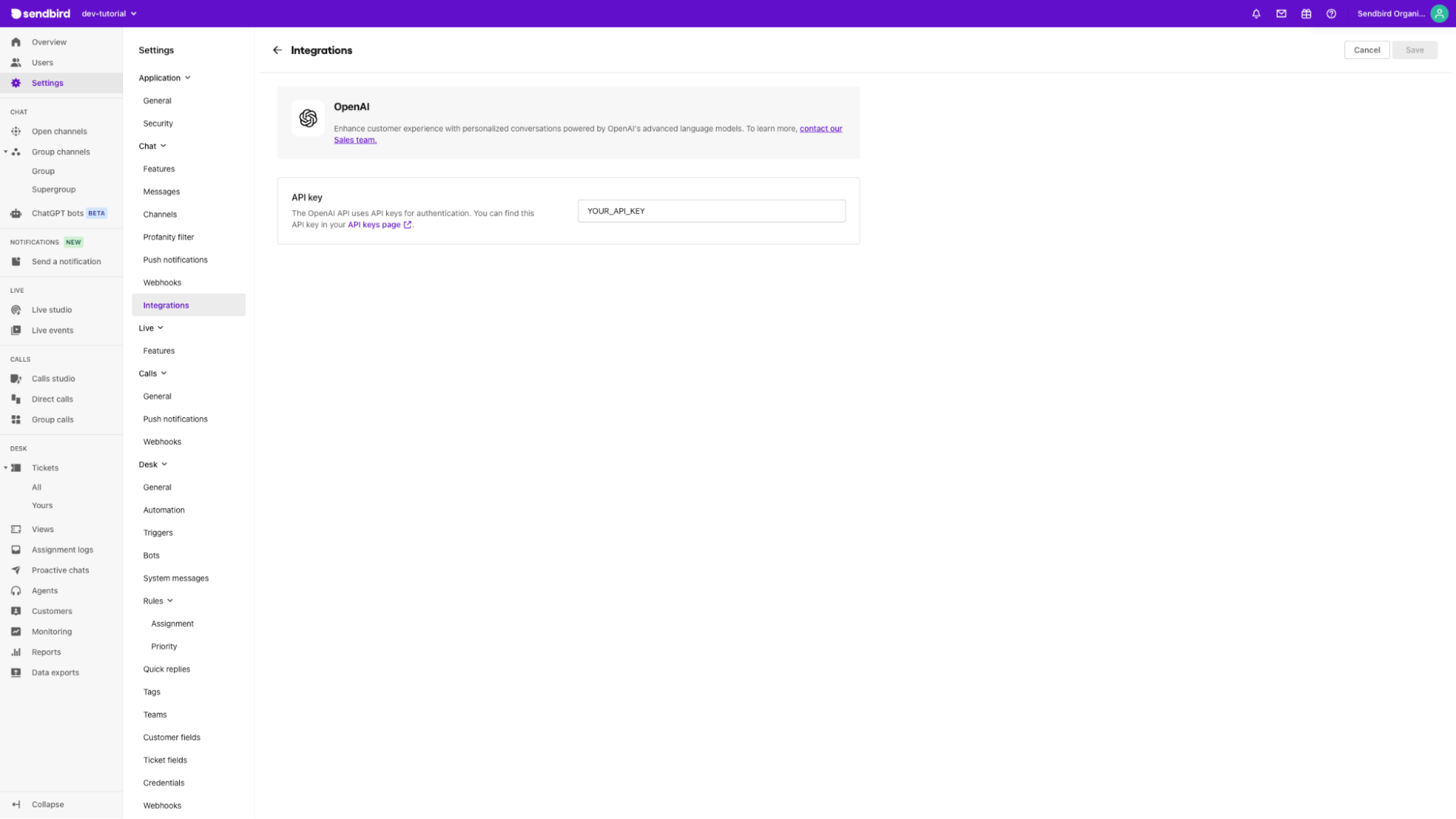Open System messages settings

click(176, 579)
